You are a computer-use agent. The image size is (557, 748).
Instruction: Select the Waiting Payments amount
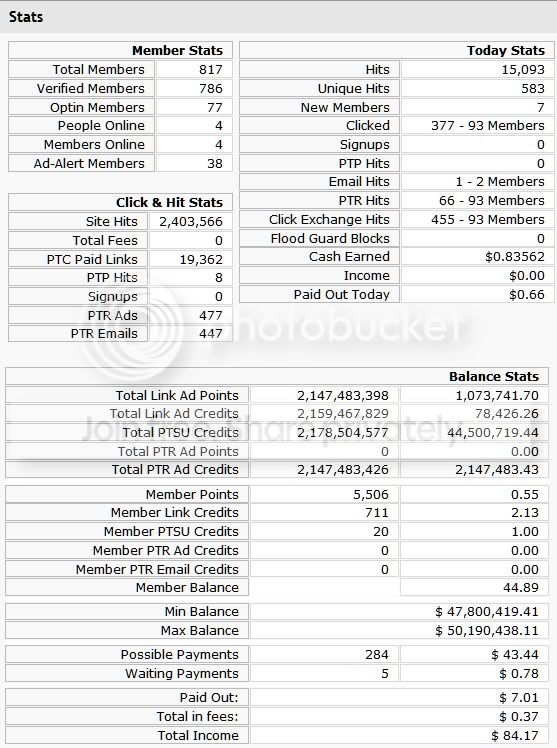coord(519,673)
